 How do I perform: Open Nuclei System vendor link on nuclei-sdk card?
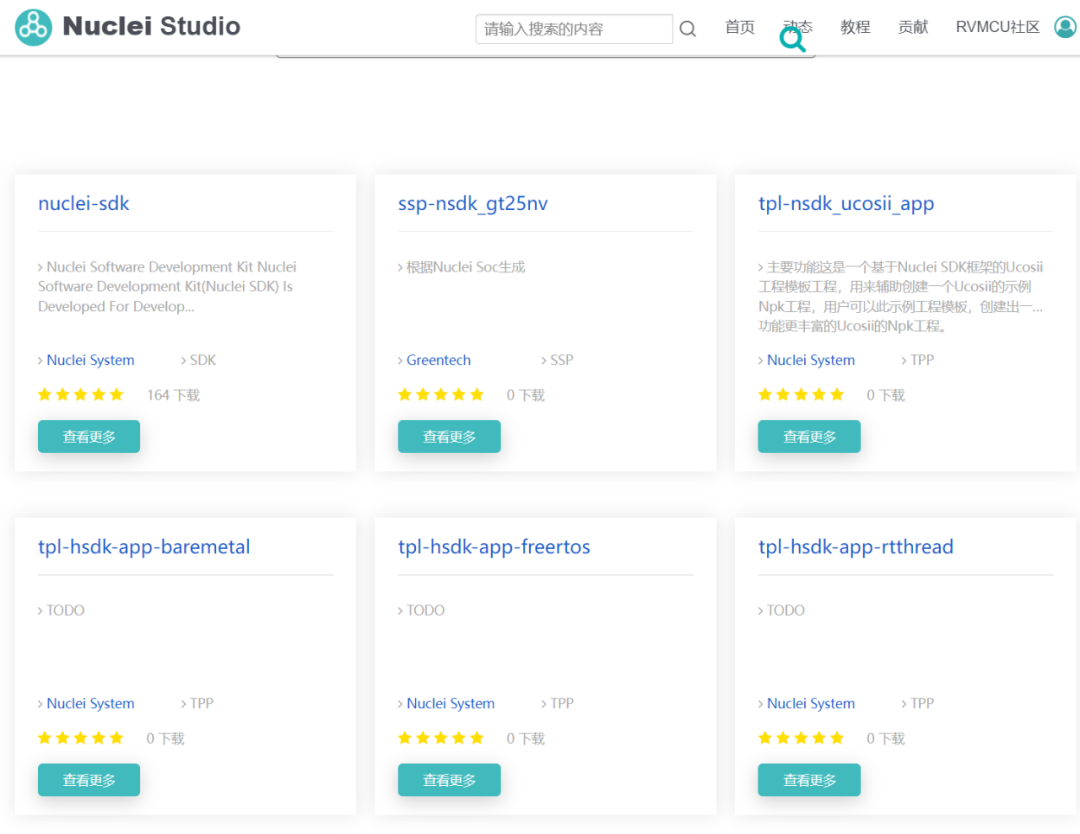click(x=90, y=360)
